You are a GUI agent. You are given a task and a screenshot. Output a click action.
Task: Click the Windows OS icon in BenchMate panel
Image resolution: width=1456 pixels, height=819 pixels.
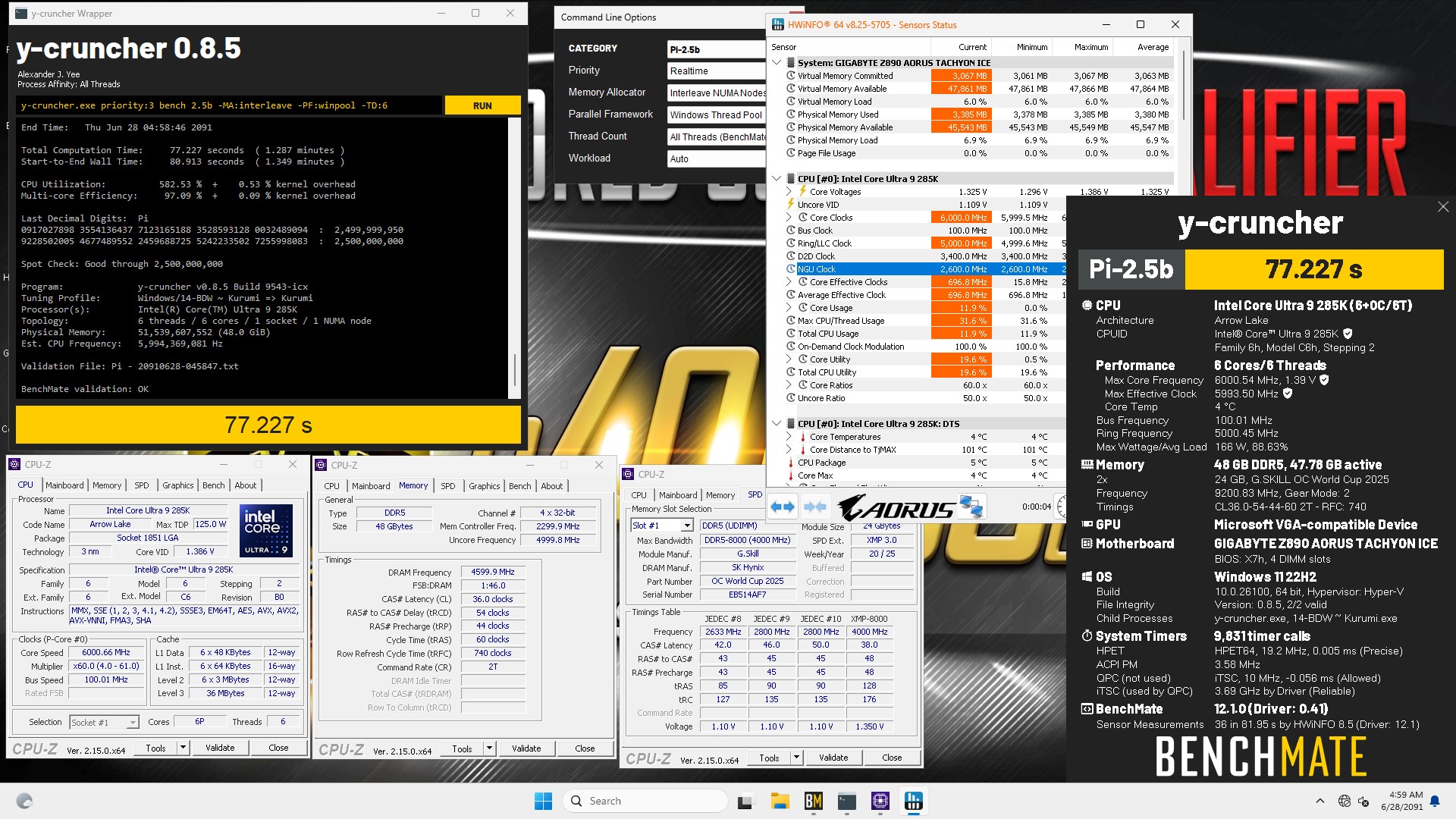[1087, 577]
